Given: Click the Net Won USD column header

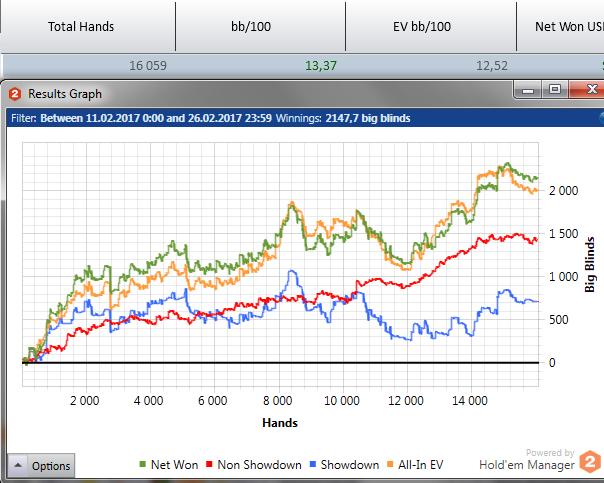Looking at the screenshot, I should [569, 27].
